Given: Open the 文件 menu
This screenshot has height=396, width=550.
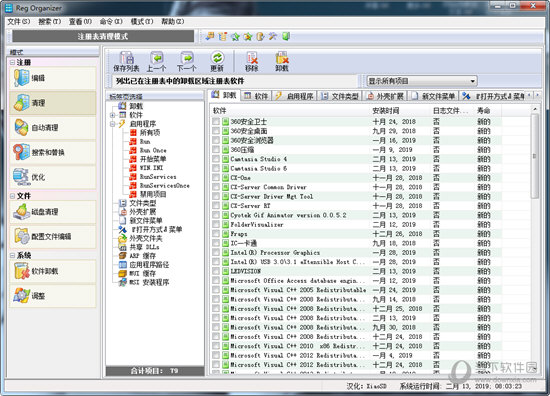Looking at the screenshot, I should (x=19, y=22).
